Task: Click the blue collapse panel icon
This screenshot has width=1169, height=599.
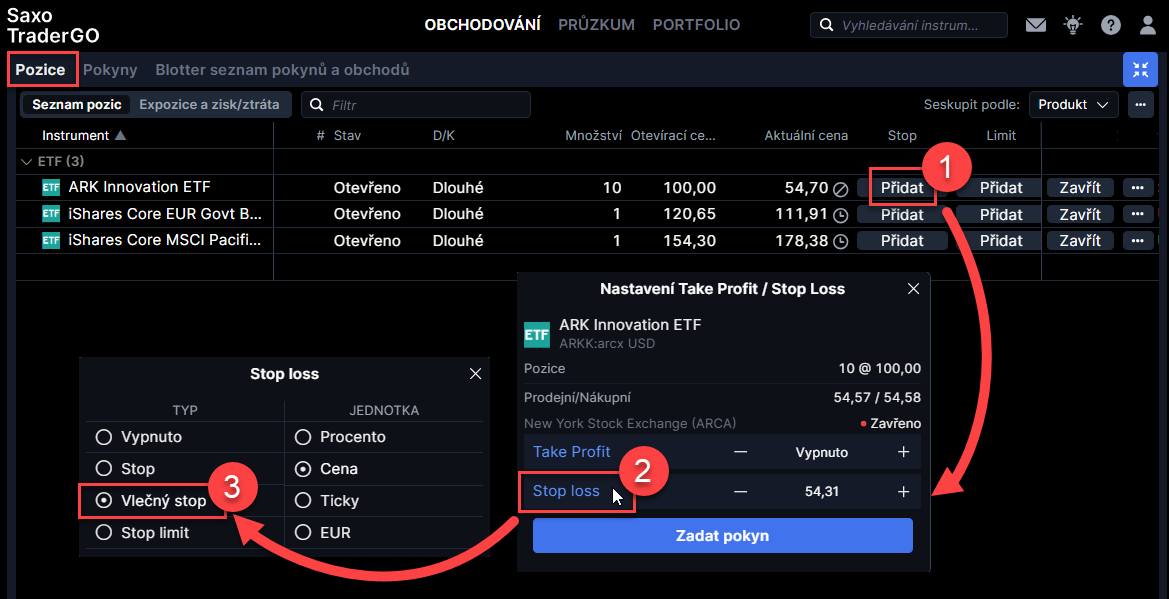Action: (x=1141, y=70)
